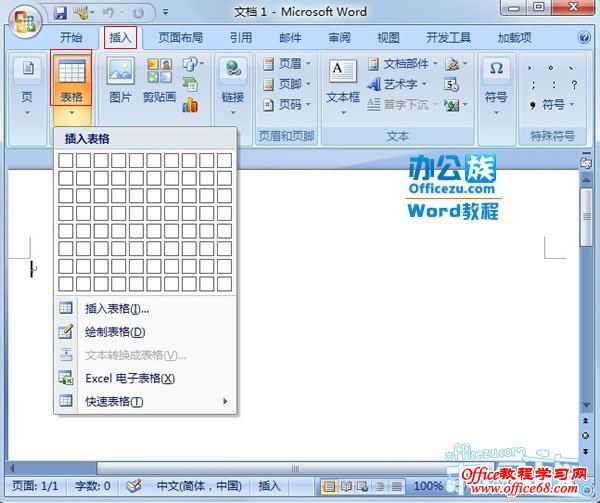
Task: Open the Symbol (符号) Omega button
Action: coord(496,87)
